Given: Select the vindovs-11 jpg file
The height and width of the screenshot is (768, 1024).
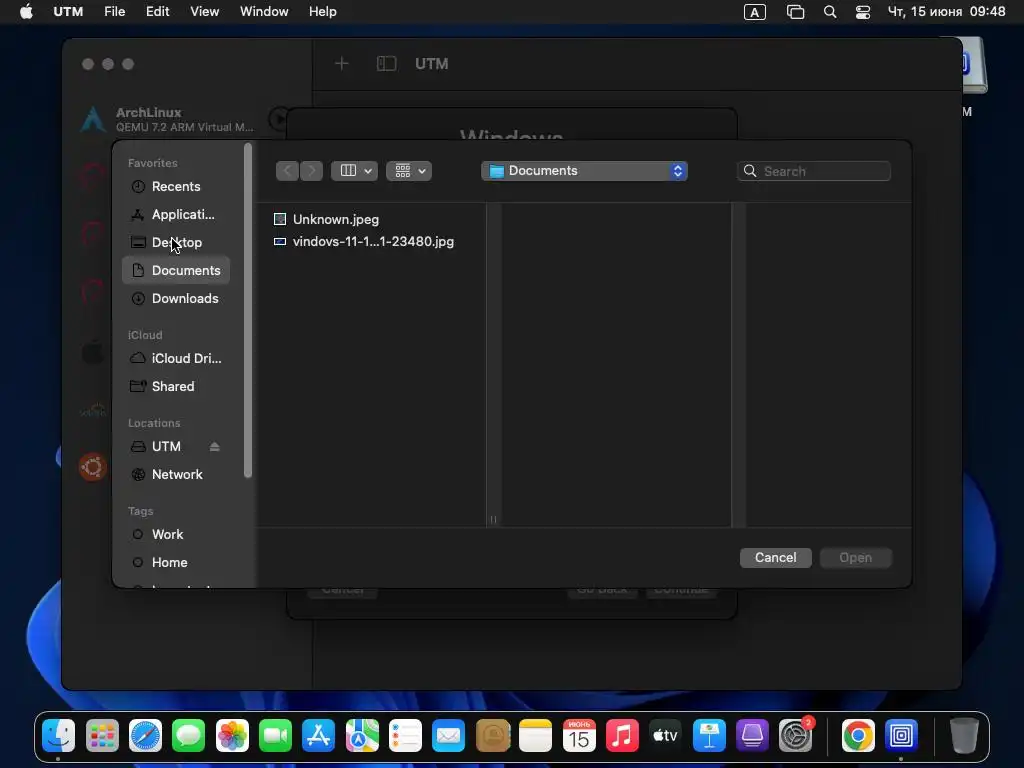Looking at the screenshot, I should point(372,242).
